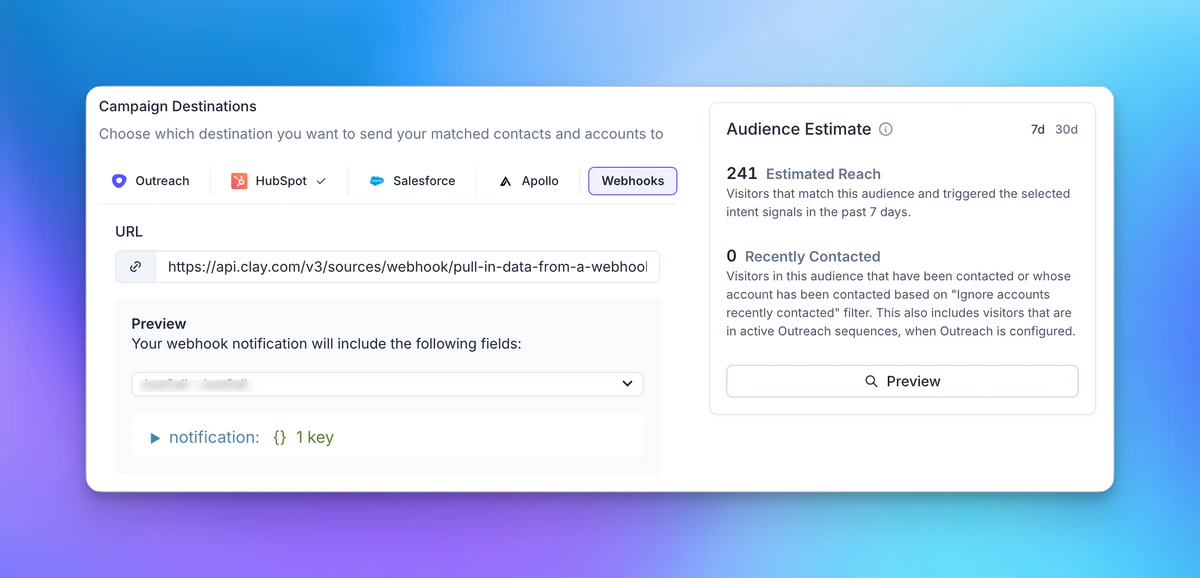Click inside the webhook URL input field
This screenshot has width=1200, height=578.
(x=400, y=266)
